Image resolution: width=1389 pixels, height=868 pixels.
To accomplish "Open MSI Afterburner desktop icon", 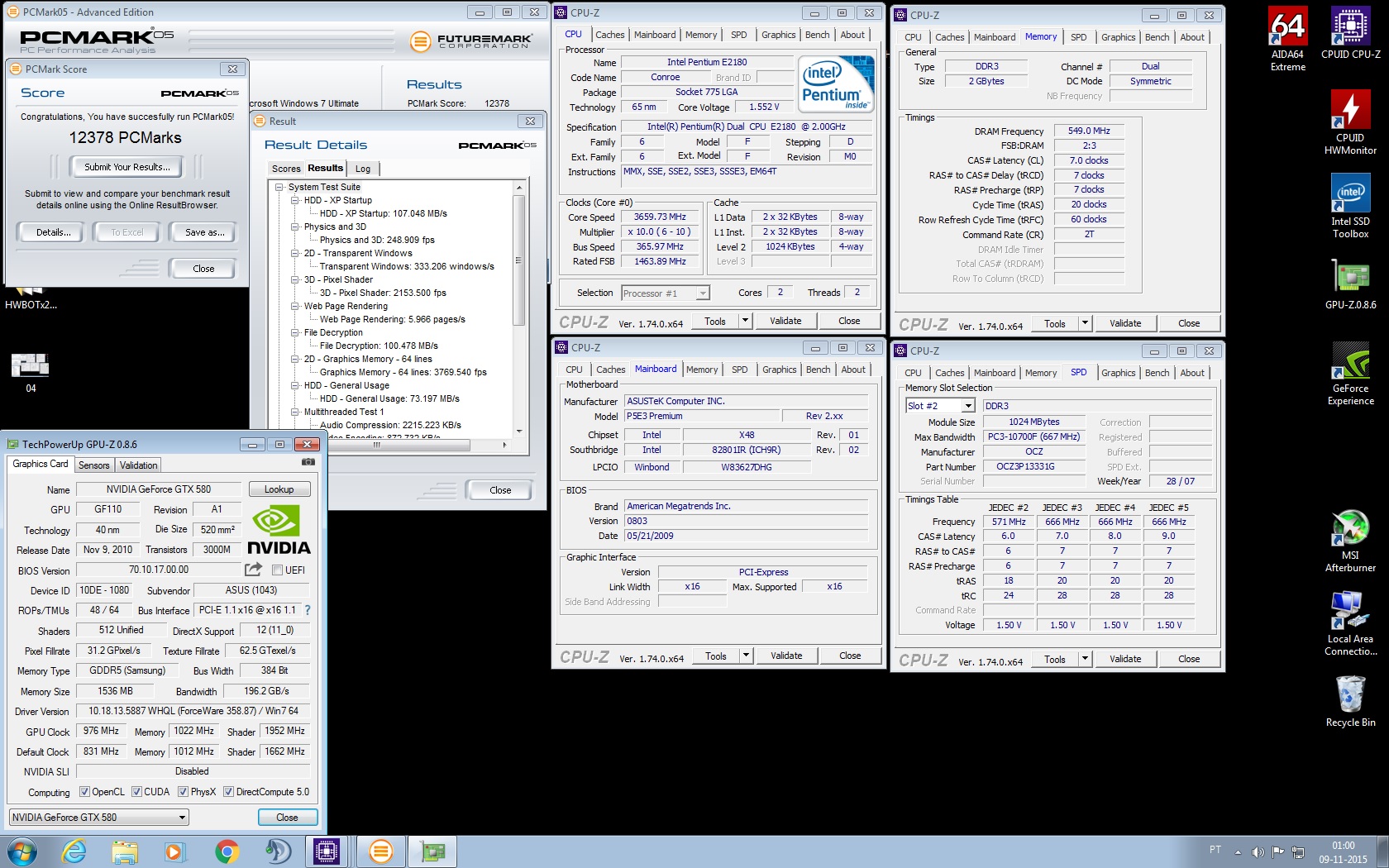I will click(1350, 541).
